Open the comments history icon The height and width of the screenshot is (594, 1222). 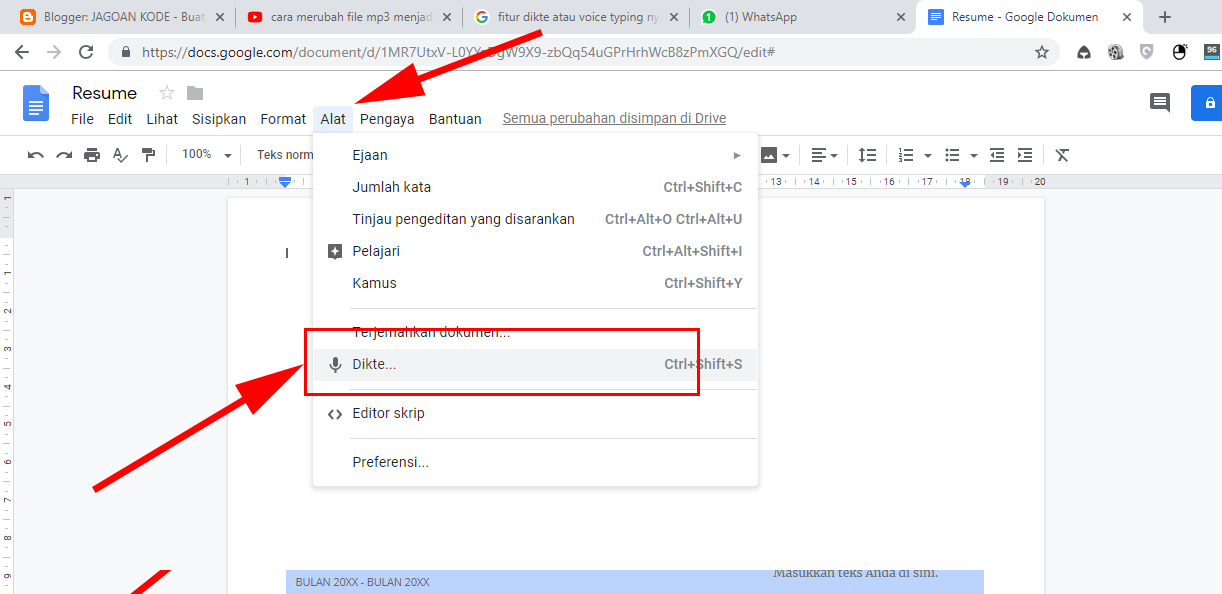click(x=1160, y=102)
